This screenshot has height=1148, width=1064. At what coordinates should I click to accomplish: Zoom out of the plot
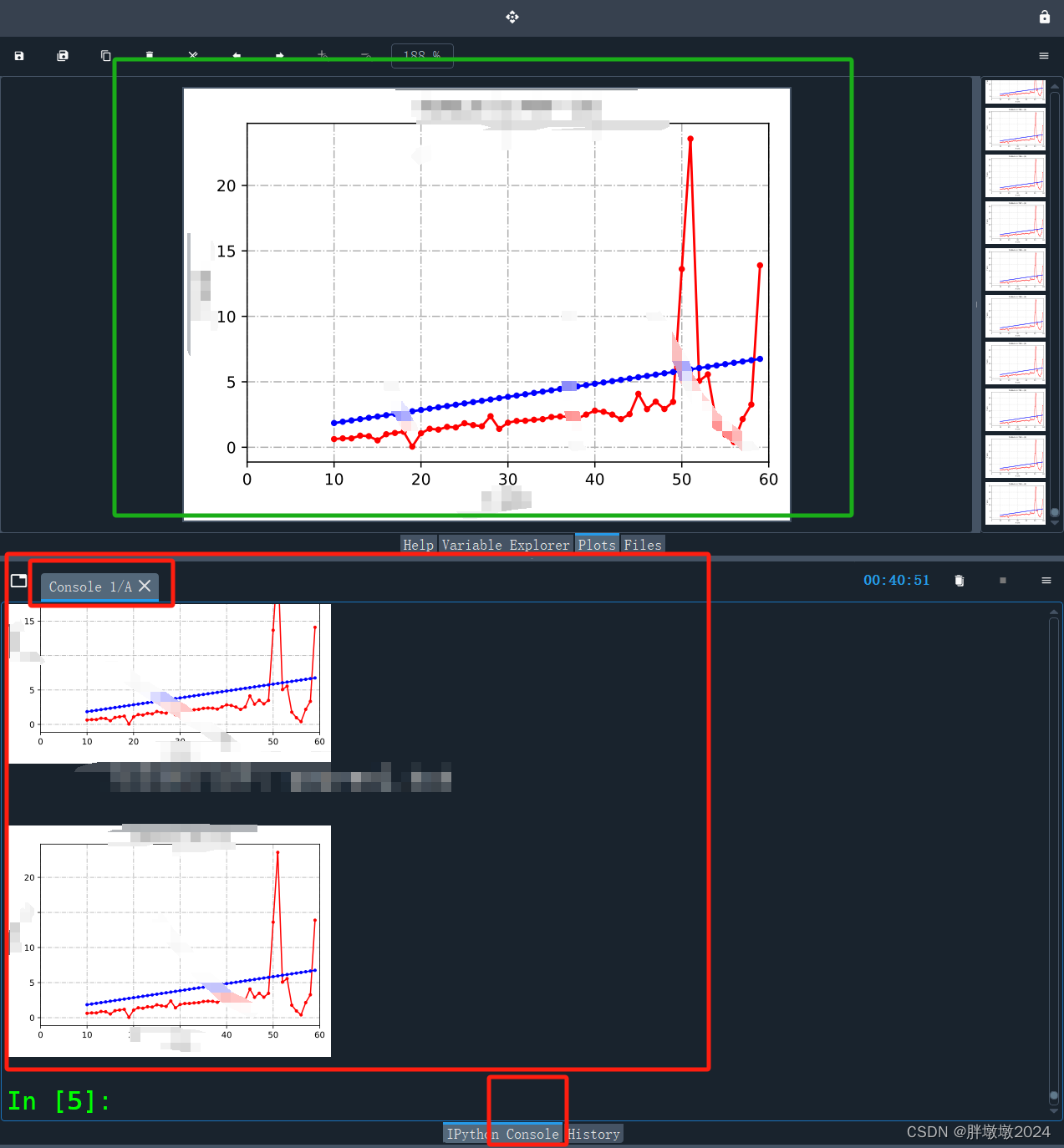pyautogui.click(x=365, y=55)
